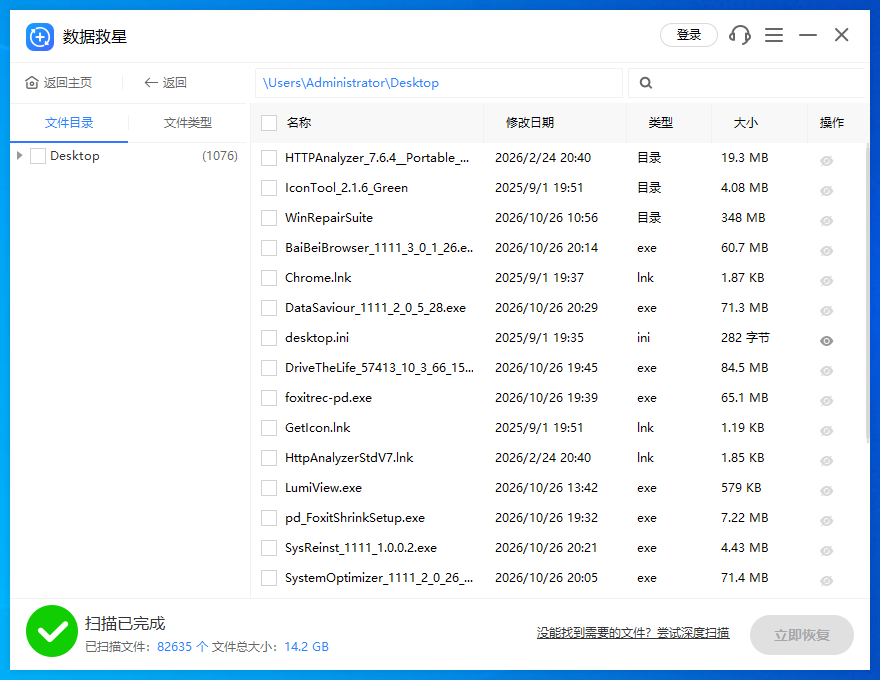
Task: Switch to 文件类型 tab
Action: click(187, 122)
